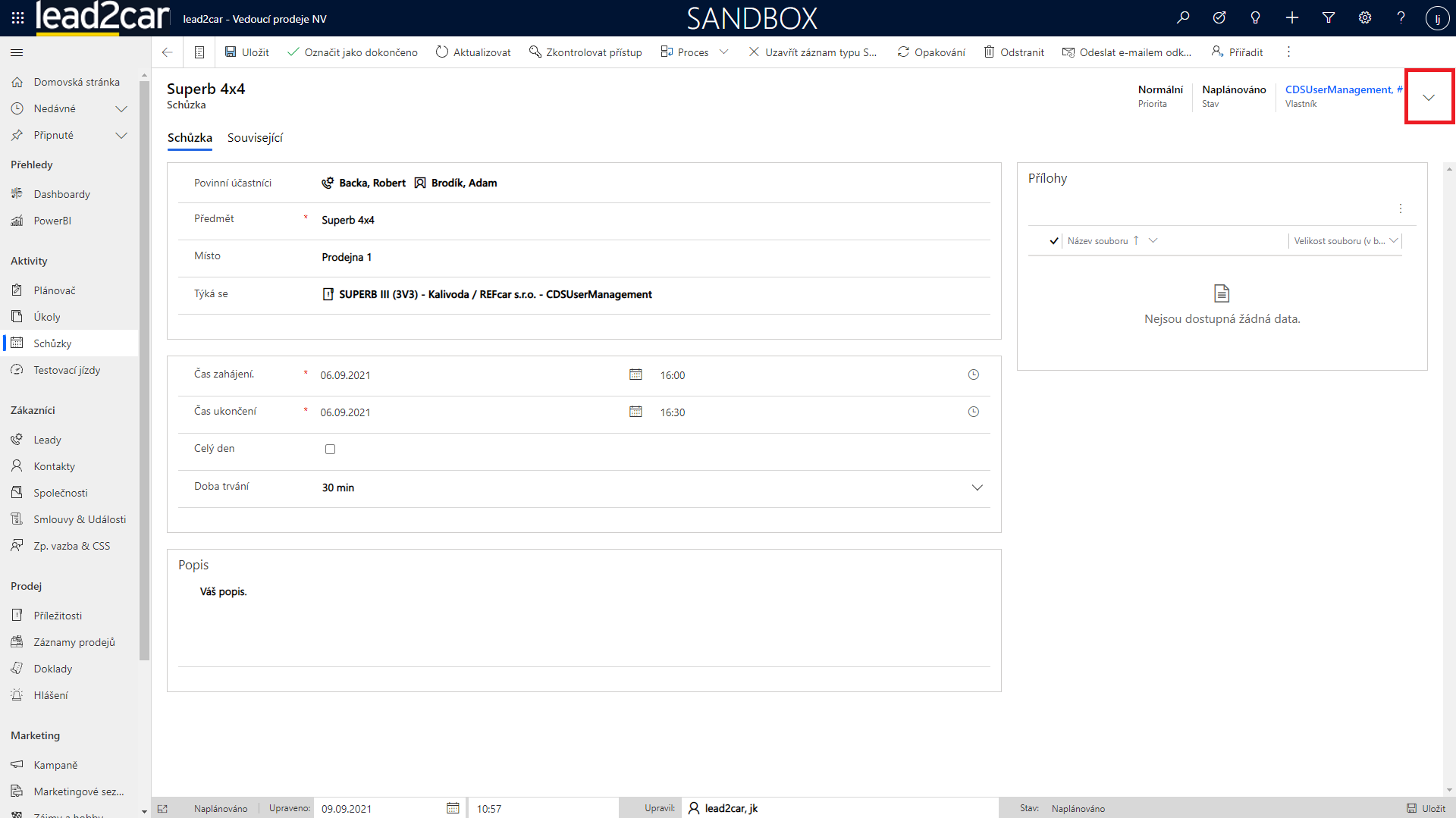Switch to the Související tab

[255, 138]
